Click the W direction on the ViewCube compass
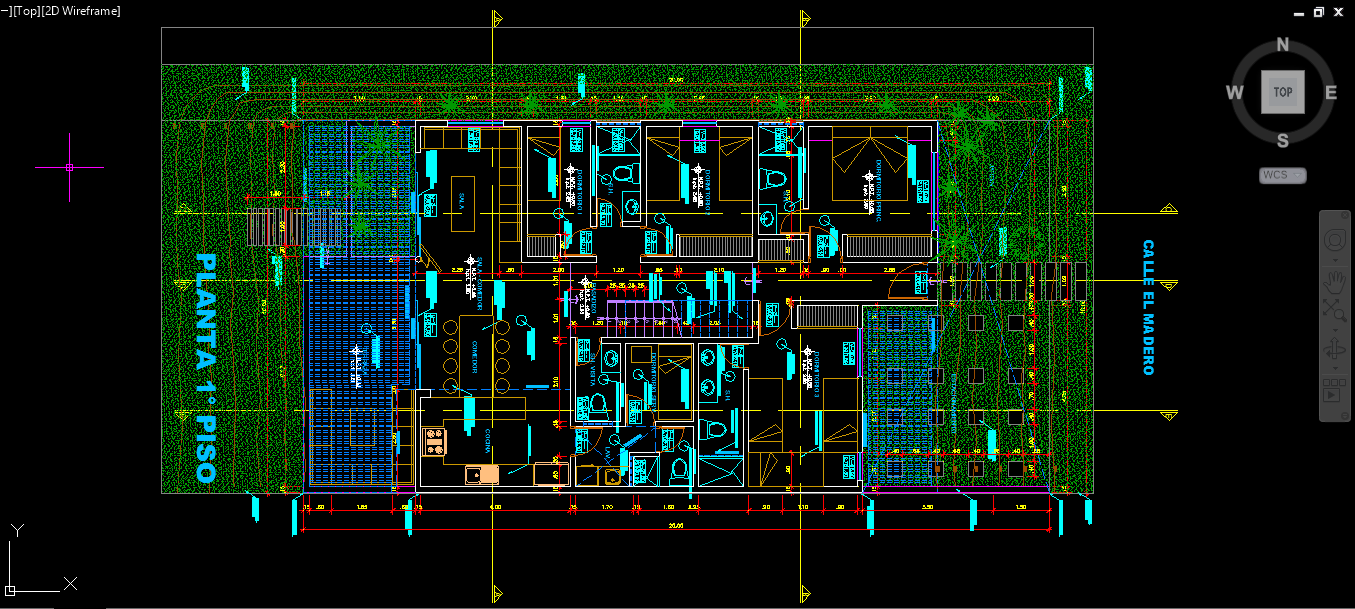 [x=1236, y=91]
